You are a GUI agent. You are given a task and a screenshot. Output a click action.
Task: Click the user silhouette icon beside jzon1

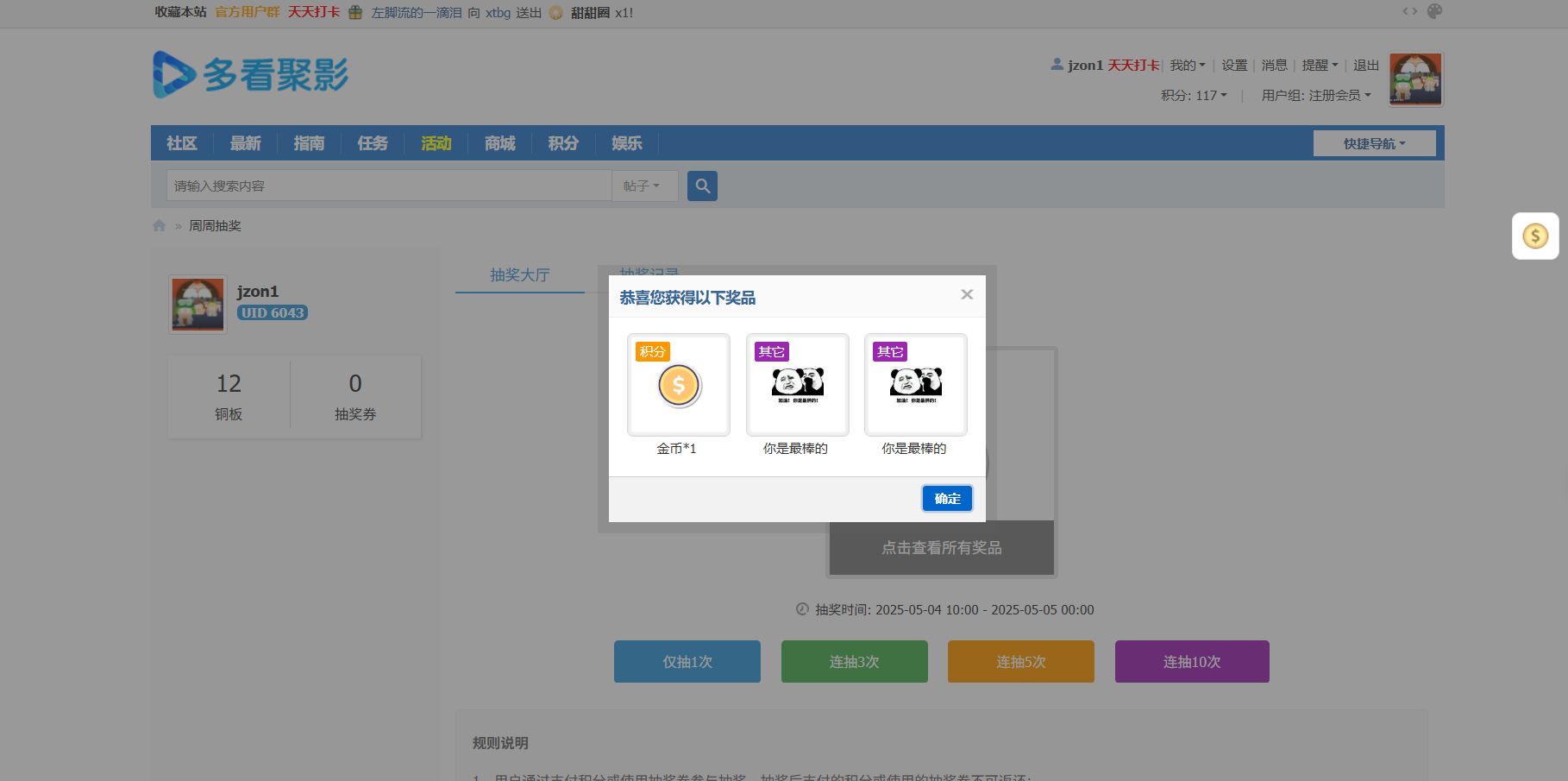pyautogui.click(x=1056, y=64)
